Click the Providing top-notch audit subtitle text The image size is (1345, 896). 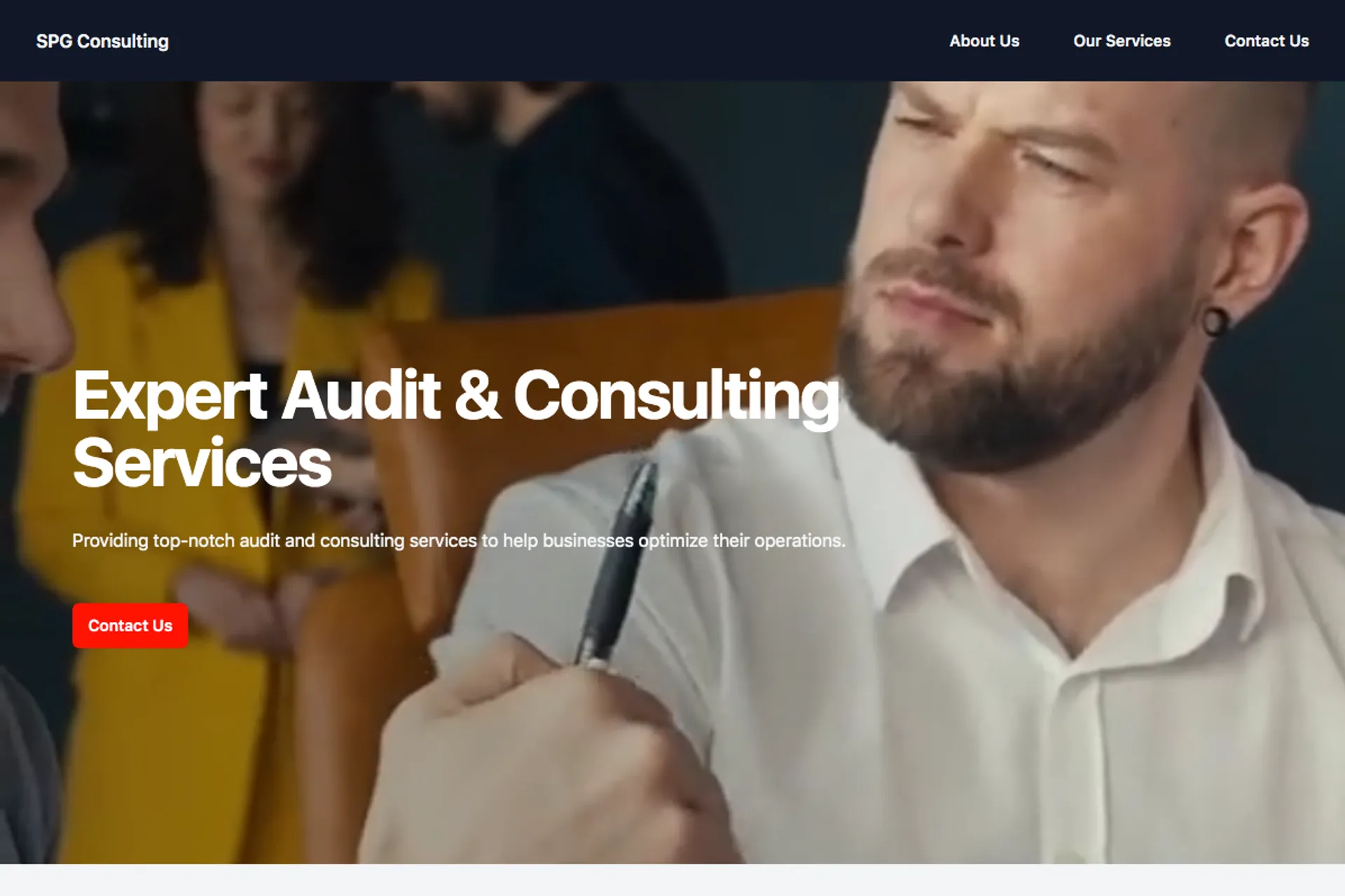click(x=459, y=541)
